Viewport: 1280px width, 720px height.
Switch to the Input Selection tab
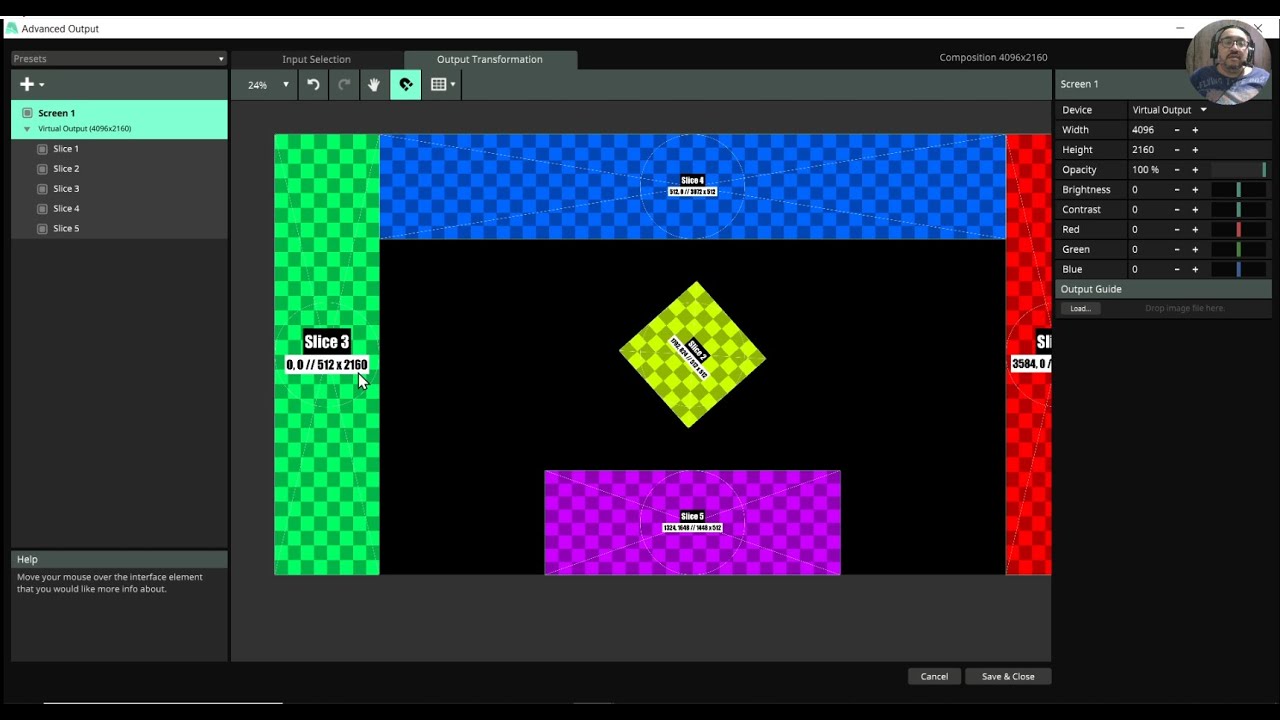[x=316, y=60]
